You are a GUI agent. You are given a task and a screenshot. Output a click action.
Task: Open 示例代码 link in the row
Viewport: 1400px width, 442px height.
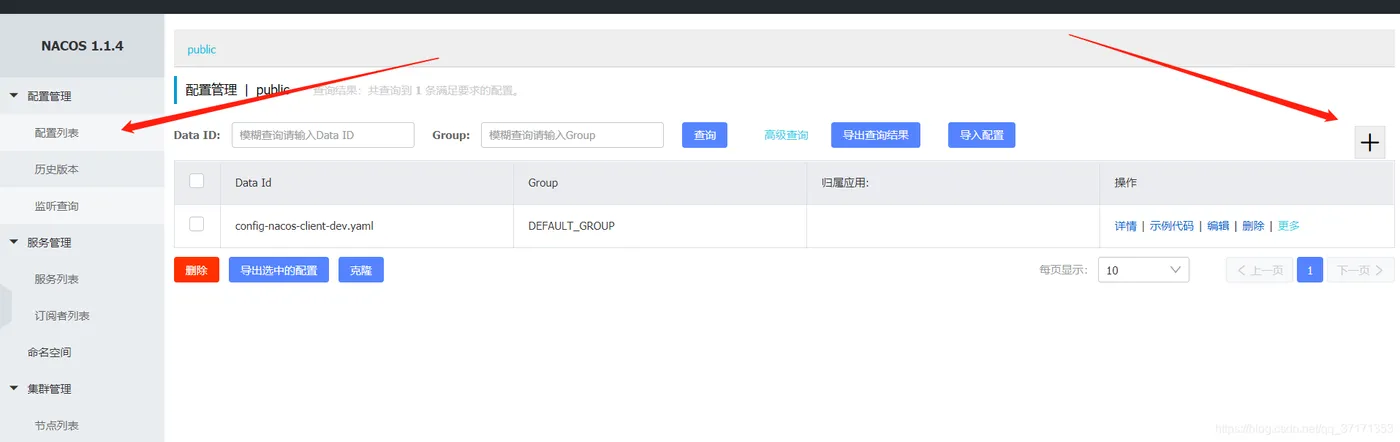(x=1172, y=226)
